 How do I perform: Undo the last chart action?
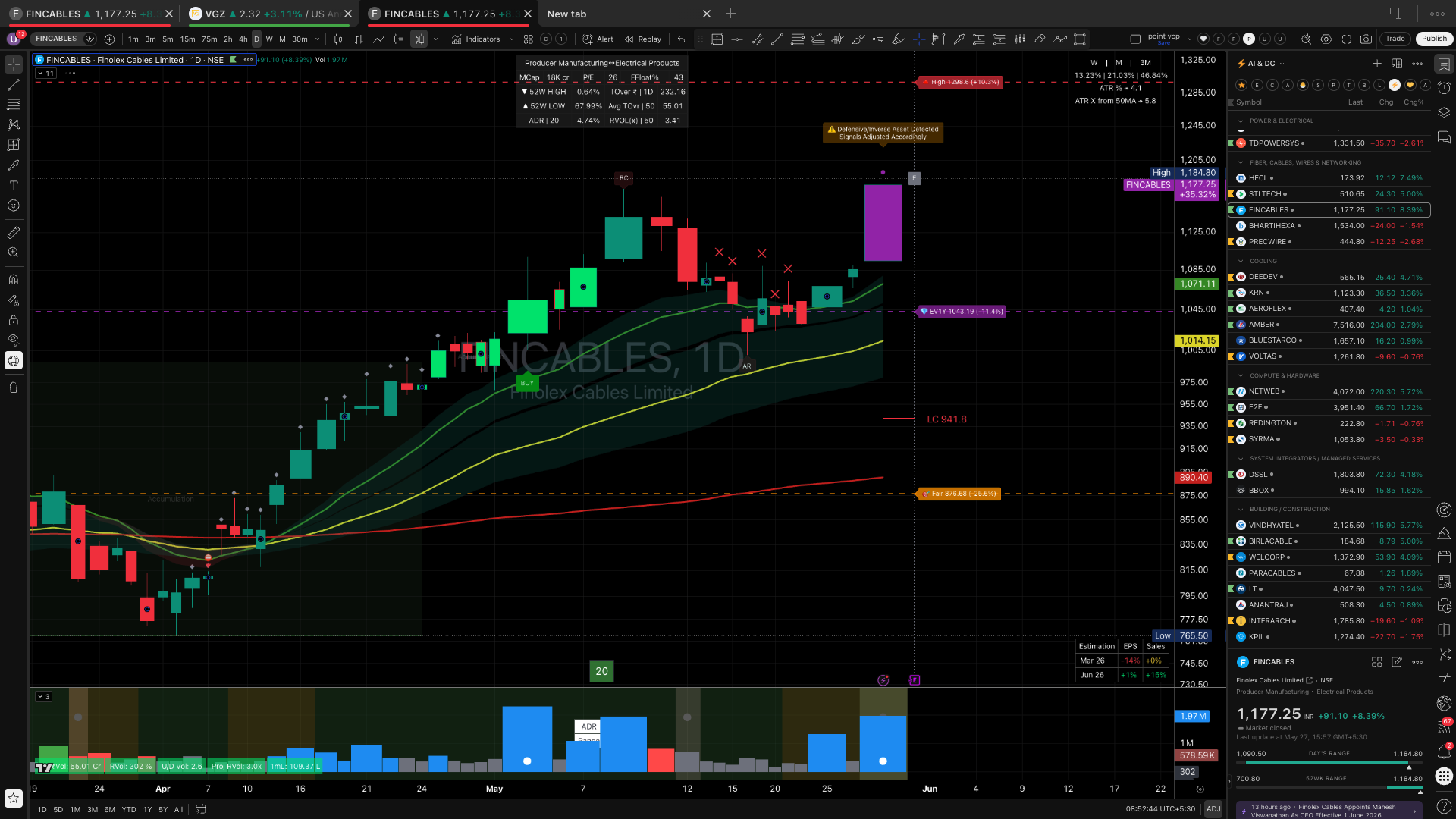681,39
